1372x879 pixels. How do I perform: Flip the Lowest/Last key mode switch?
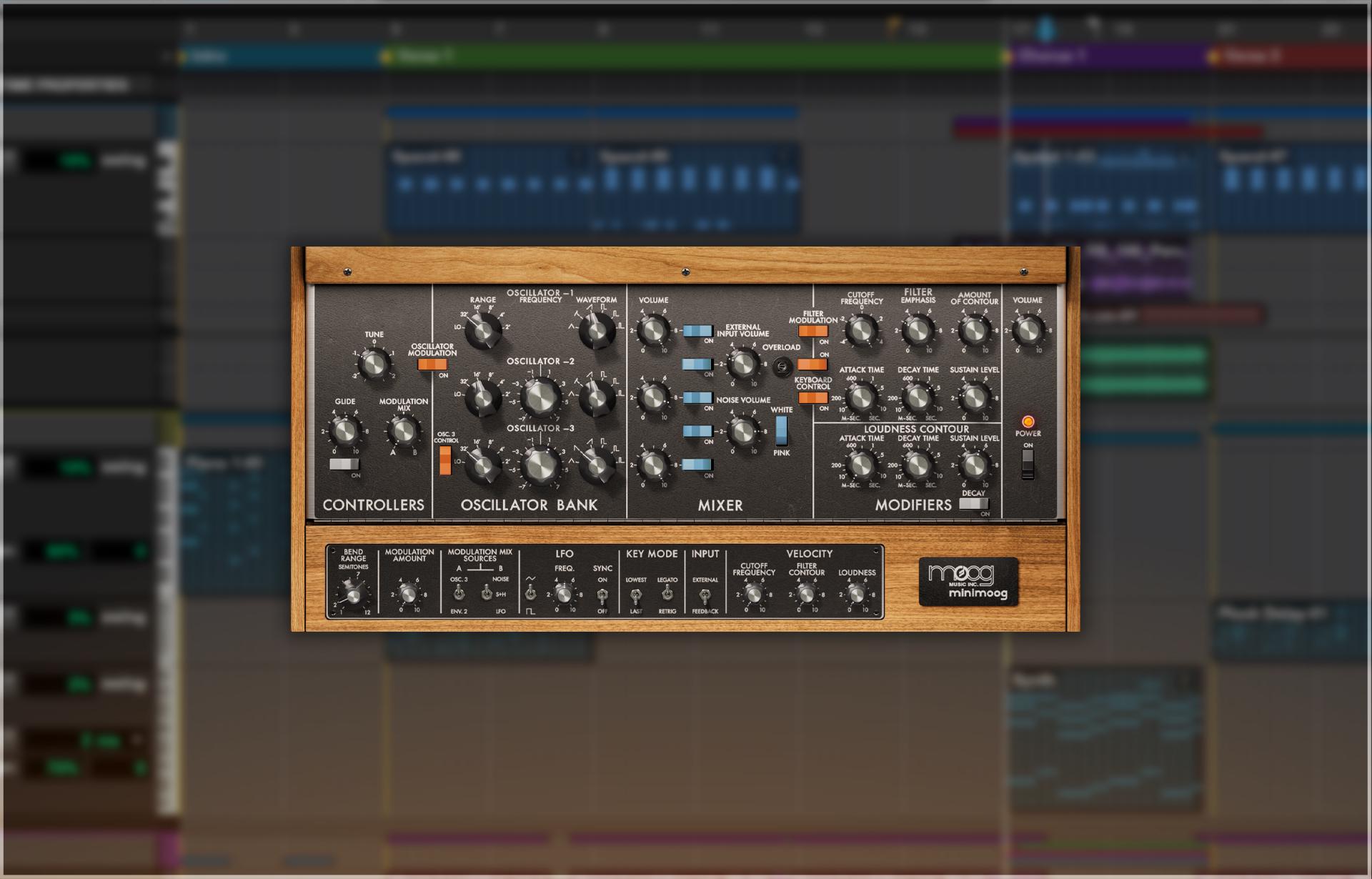[635, 595]
